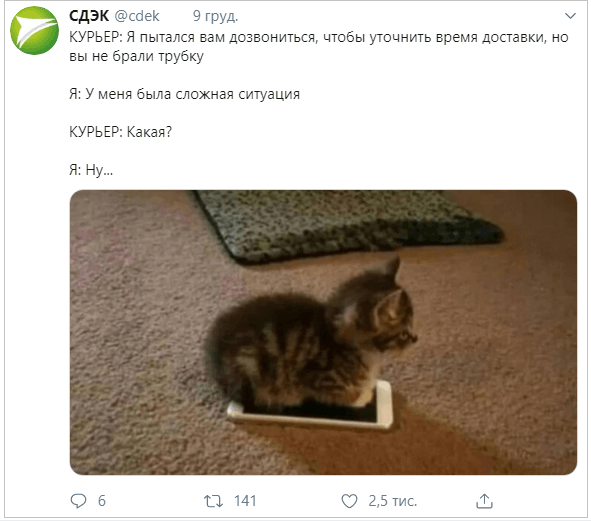The height and width of the screenshot is (521, 591).
Task: Click the line КУРЬЕР: Какая?
Action: [x=121, y=132]
